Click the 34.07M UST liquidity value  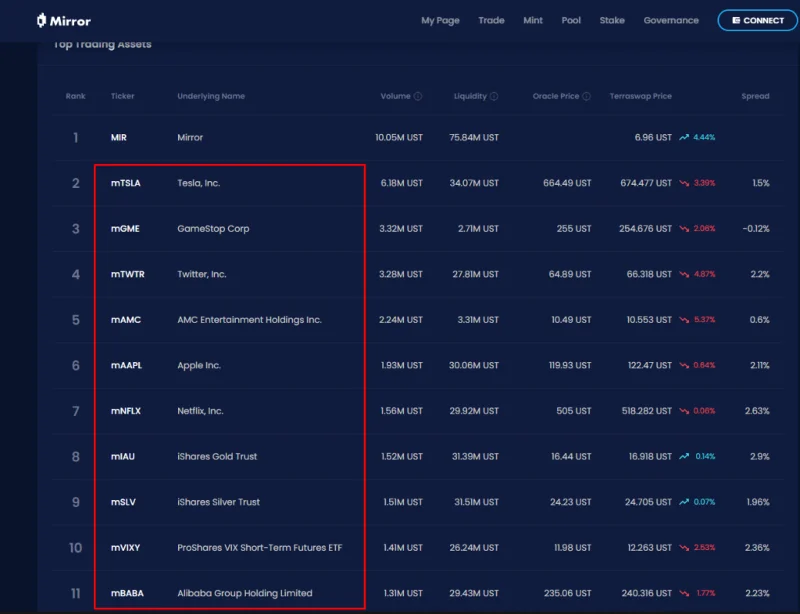[x=474, y=183]
